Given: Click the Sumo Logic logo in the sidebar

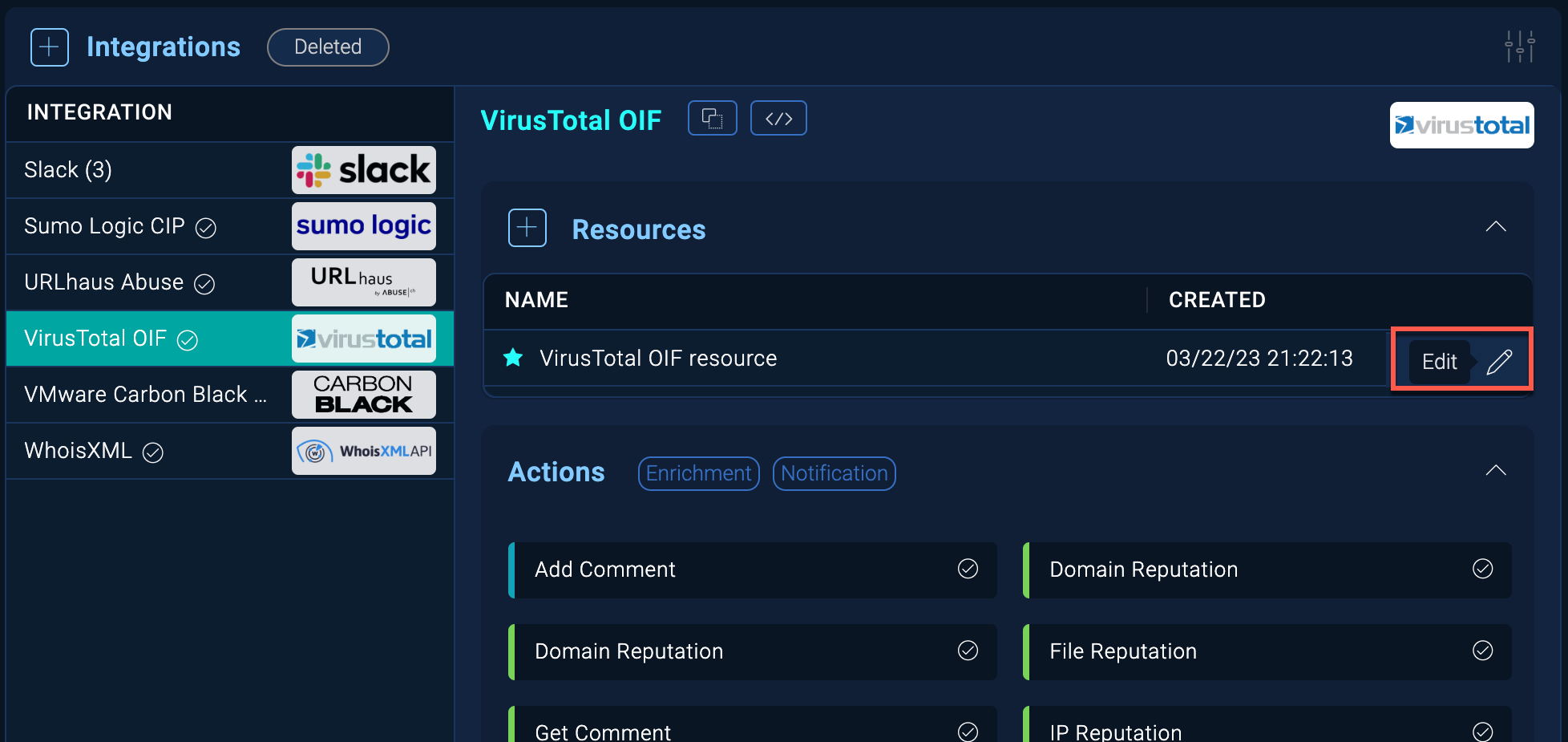Looking at the screenshot, I should (x=363, y=225).
